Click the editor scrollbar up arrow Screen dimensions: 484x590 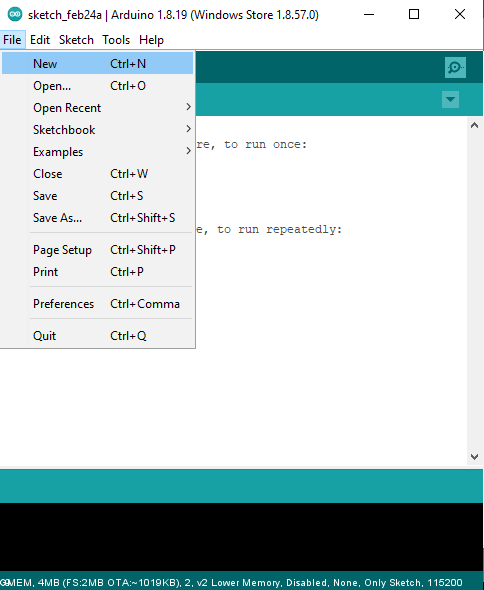point(475,126)
